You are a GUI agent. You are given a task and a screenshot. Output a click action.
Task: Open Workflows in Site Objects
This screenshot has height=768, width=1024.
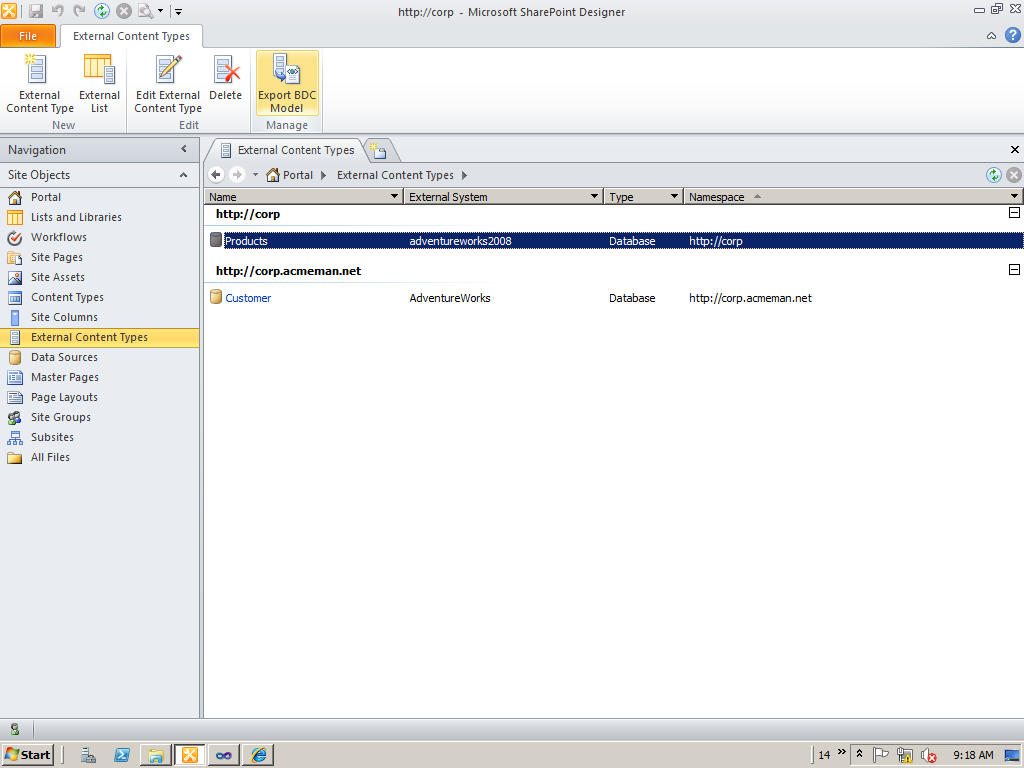point(58,237)
